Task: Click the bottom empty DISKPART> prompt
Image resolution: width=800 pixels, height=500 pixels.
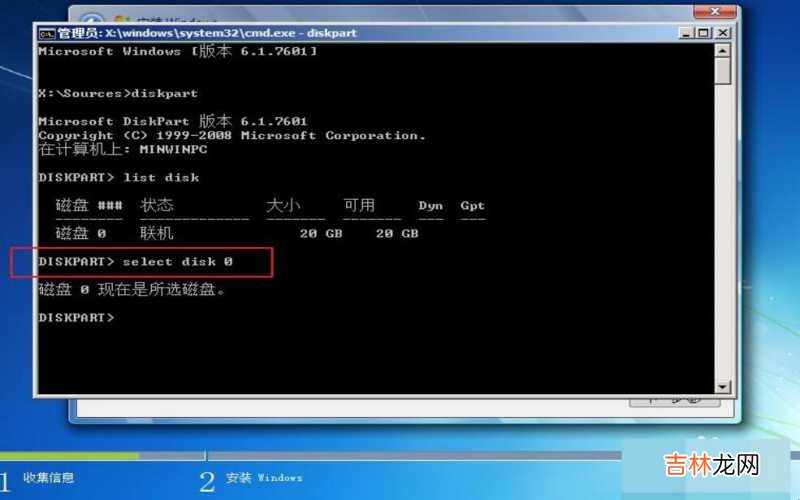Action: (77, 317)
